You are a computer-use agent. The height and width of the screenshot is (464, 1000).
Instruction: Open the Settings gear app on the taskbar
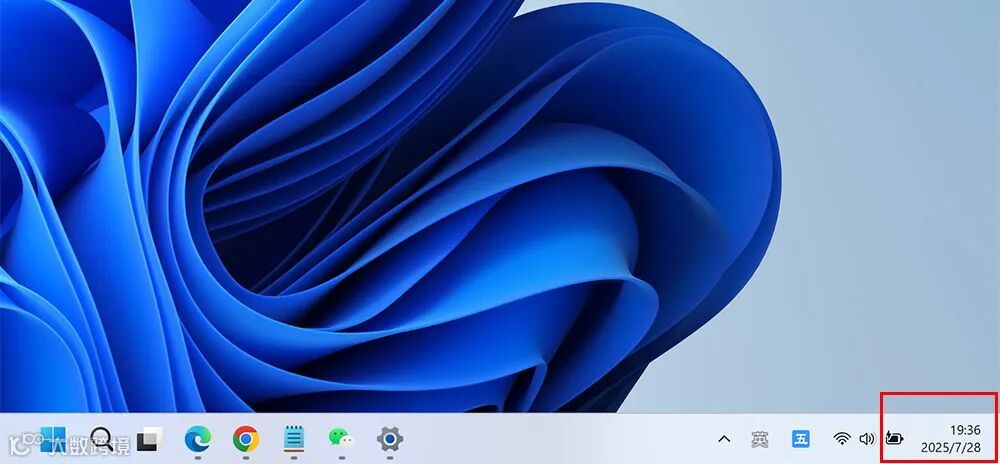pos(390,439)
